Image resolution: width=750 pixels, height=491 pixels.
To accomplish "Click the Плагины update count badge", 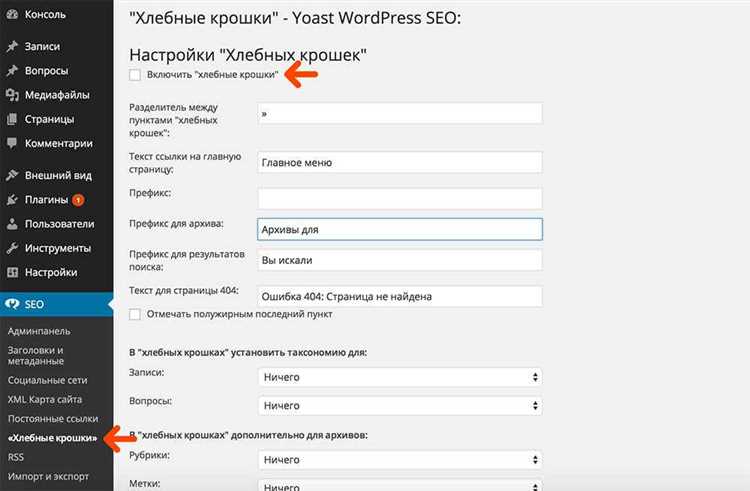I will pyautogui.click(x=78, y=200).
